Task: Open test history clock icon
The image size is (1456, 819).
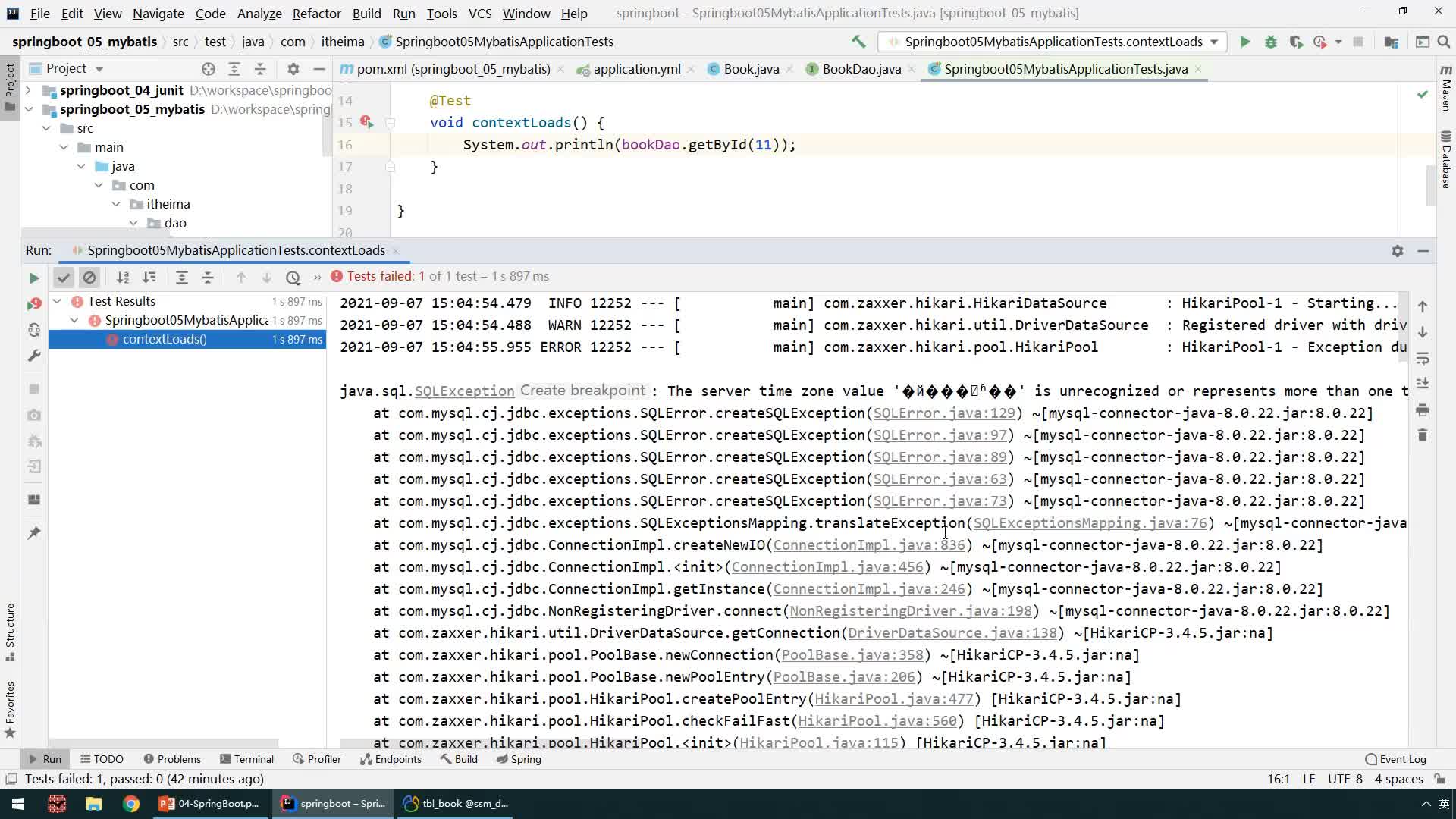Action: coord(293,278)
